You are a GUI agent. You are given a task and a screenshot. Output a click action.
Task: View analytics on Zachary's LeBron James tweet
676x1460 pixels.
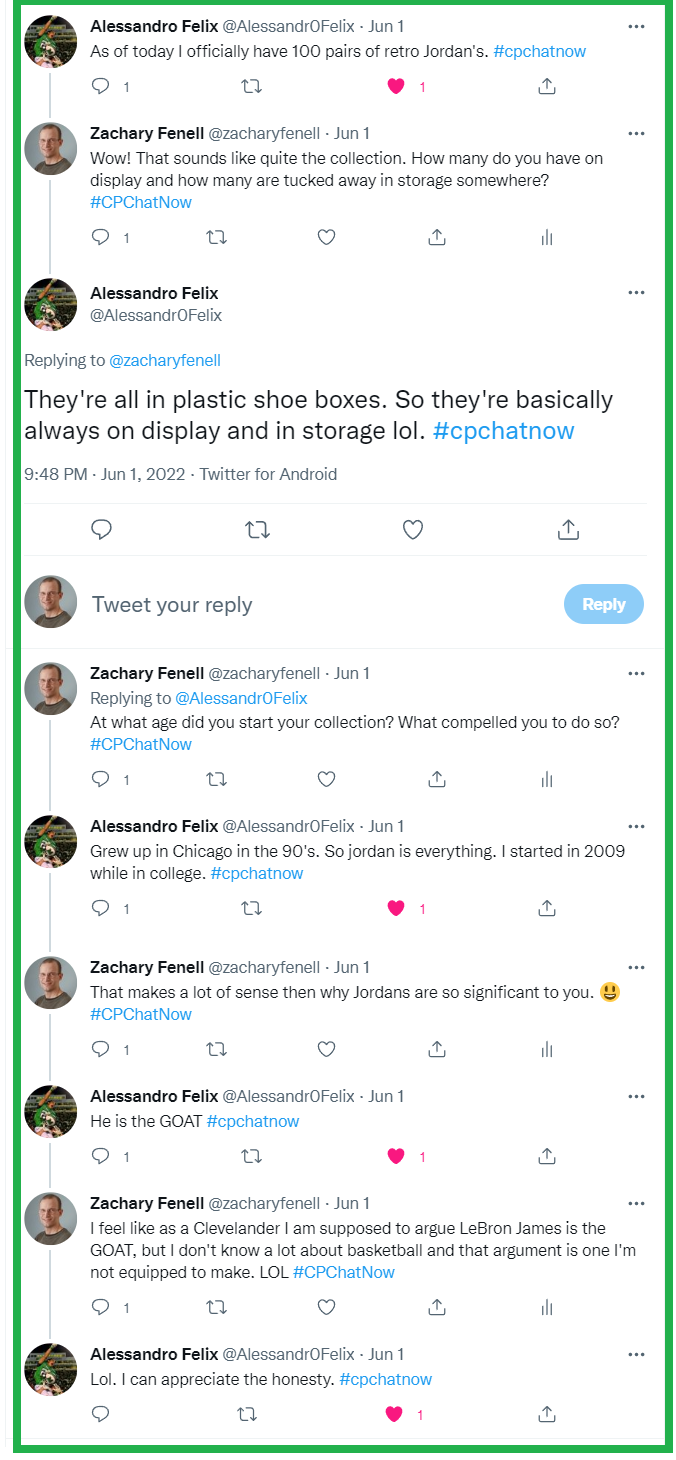(546, 1307)
